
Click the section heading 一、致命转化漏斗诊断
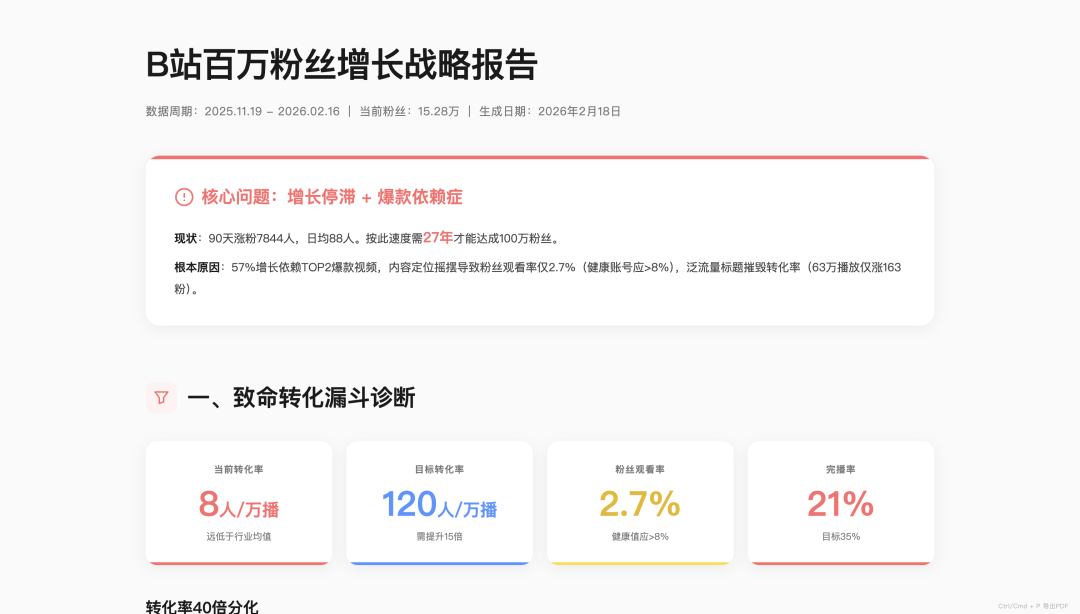[301, 398]
